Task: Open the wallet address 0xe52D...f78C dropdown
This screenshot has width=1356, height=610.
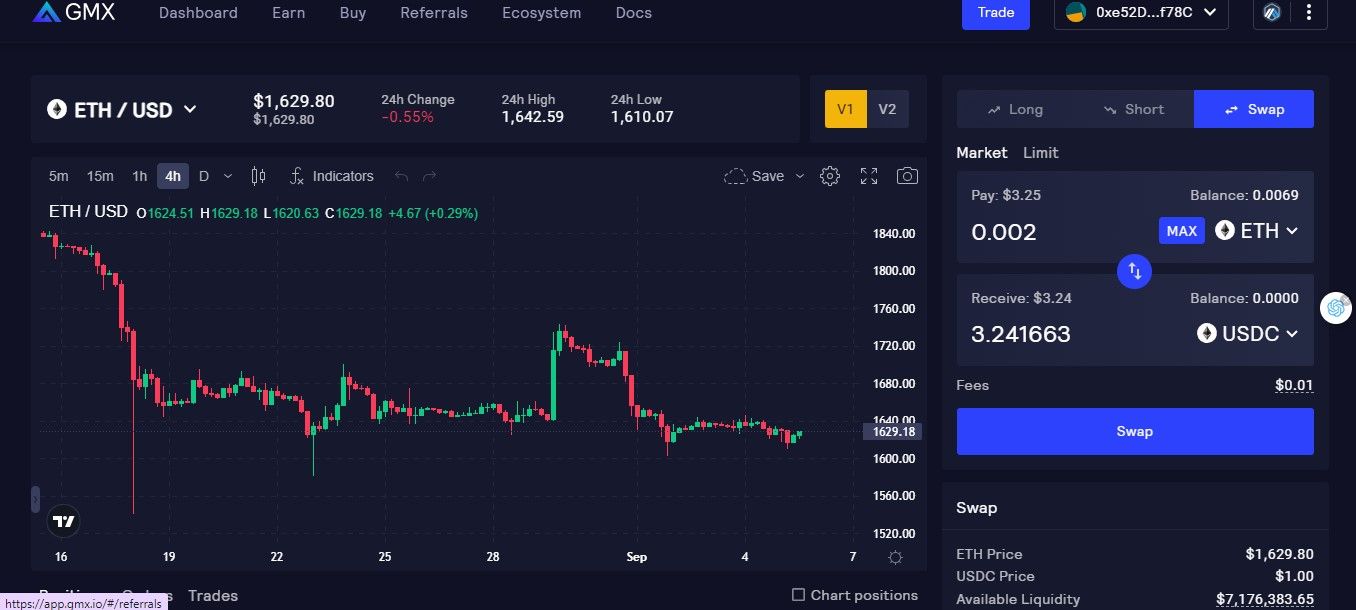Action: (1141, 13)
